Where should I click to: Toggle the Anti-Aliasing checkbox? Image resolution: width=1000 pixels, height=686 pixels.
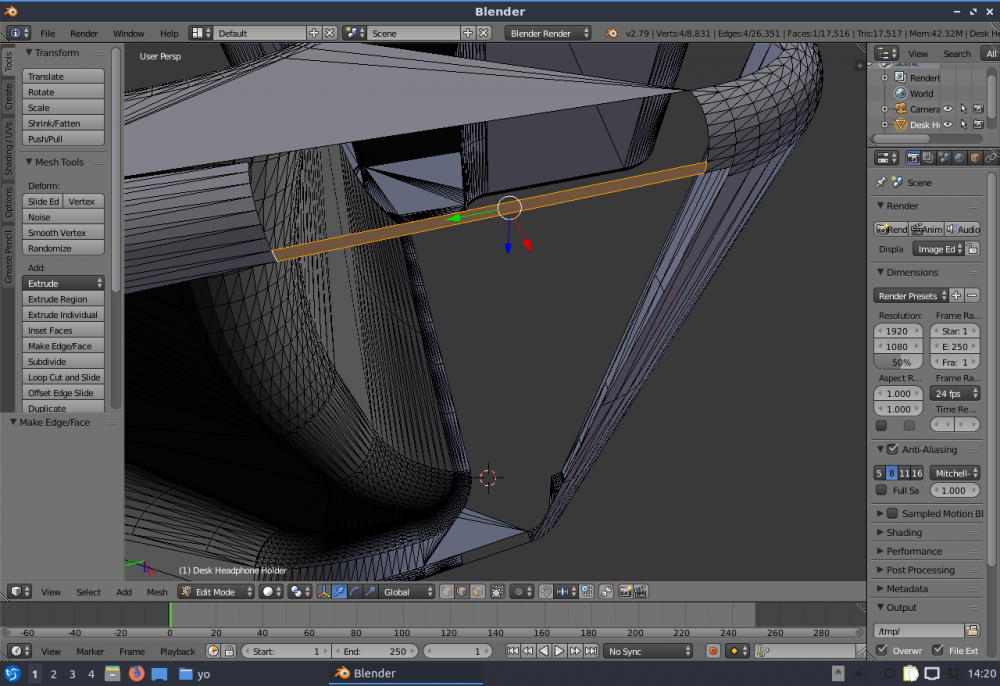click(892, 450)
